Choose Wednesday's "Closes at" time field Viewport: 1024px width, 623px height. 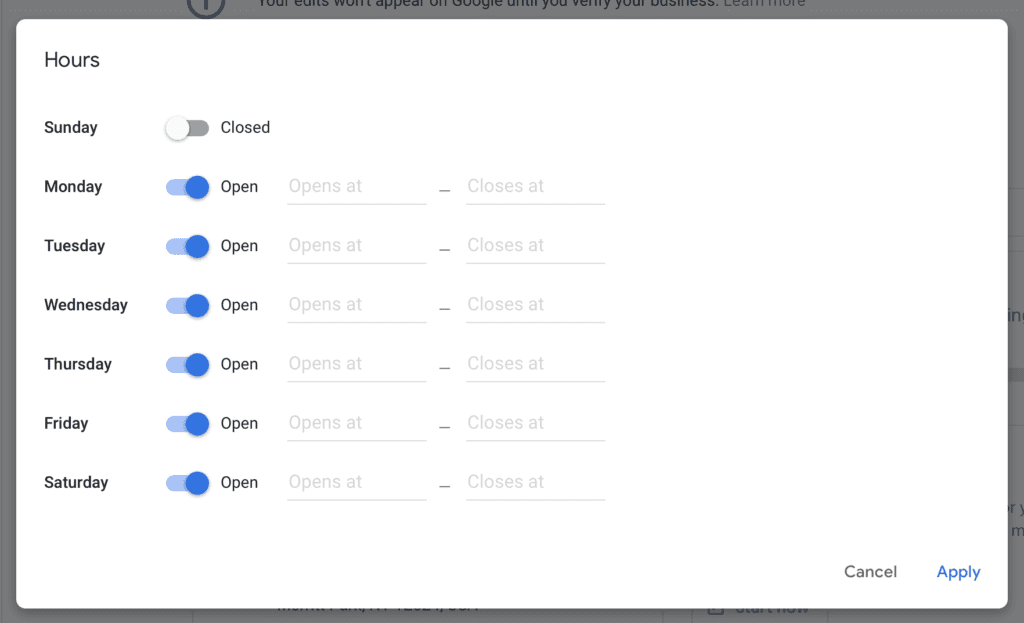pos(535,305)
